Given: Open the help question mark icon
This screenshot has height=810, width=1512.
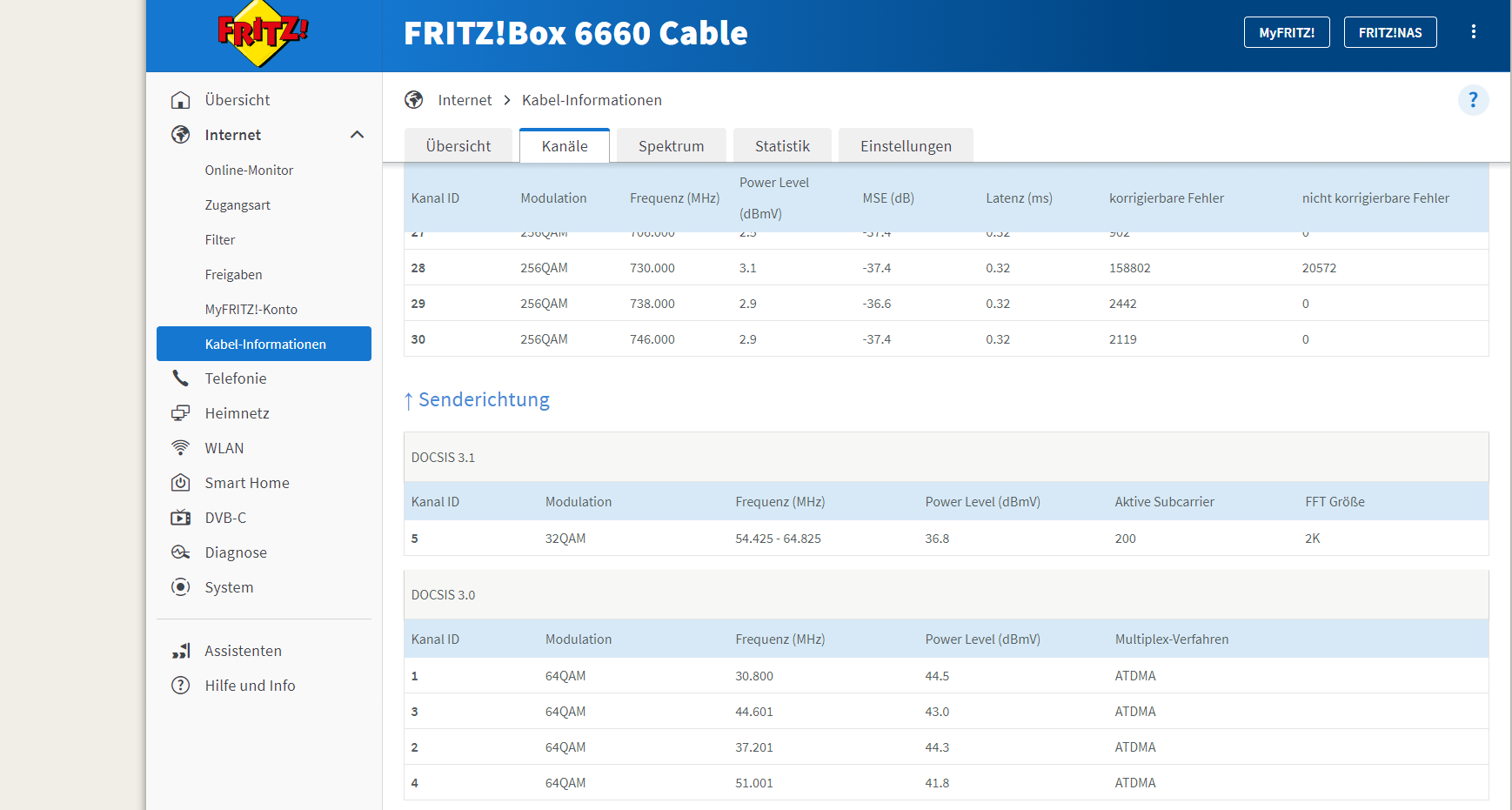Looking at the screenshot, I should (1473, 100).
